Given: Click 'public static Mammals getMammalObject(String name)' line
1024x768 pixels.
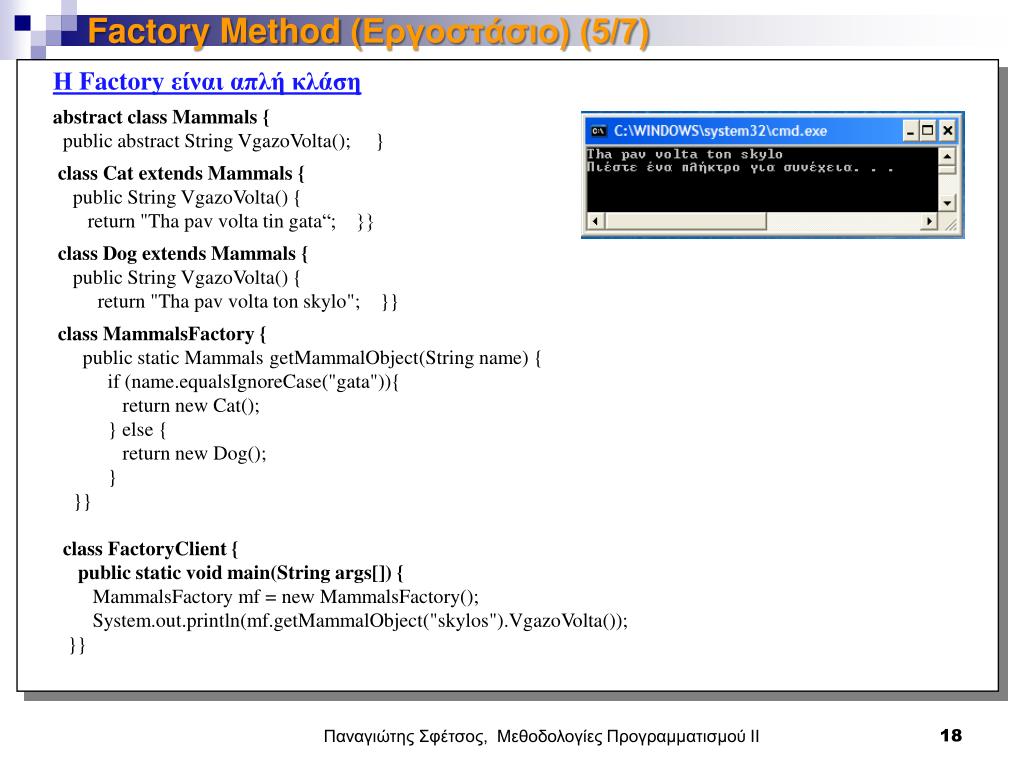Looking at the screenshot, I should pyautogui.click(x=312, y=359).
